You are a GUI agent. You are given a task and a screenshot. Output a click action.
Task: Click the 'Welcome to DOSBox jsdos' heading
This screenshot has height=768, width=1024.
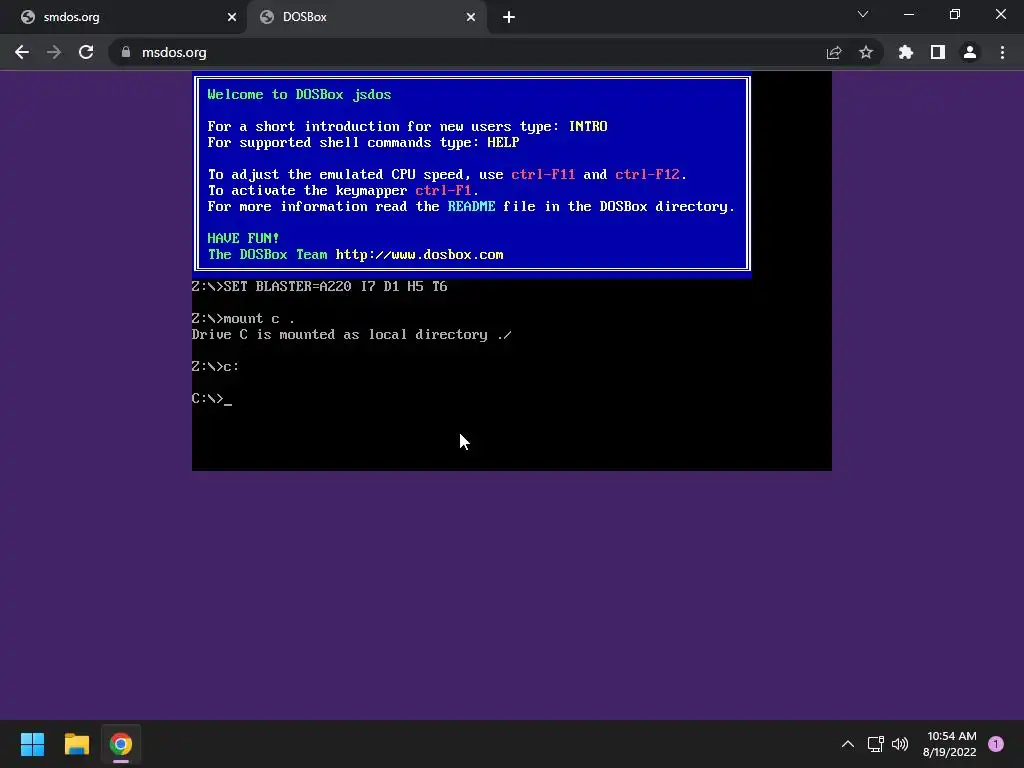[x=299, y=95]
